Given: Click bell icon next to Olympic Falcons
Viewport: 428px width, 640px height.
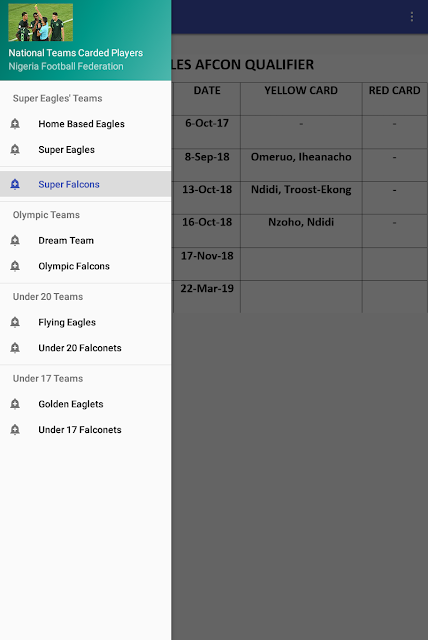Looking at the screenshot, I should (15, 266).
